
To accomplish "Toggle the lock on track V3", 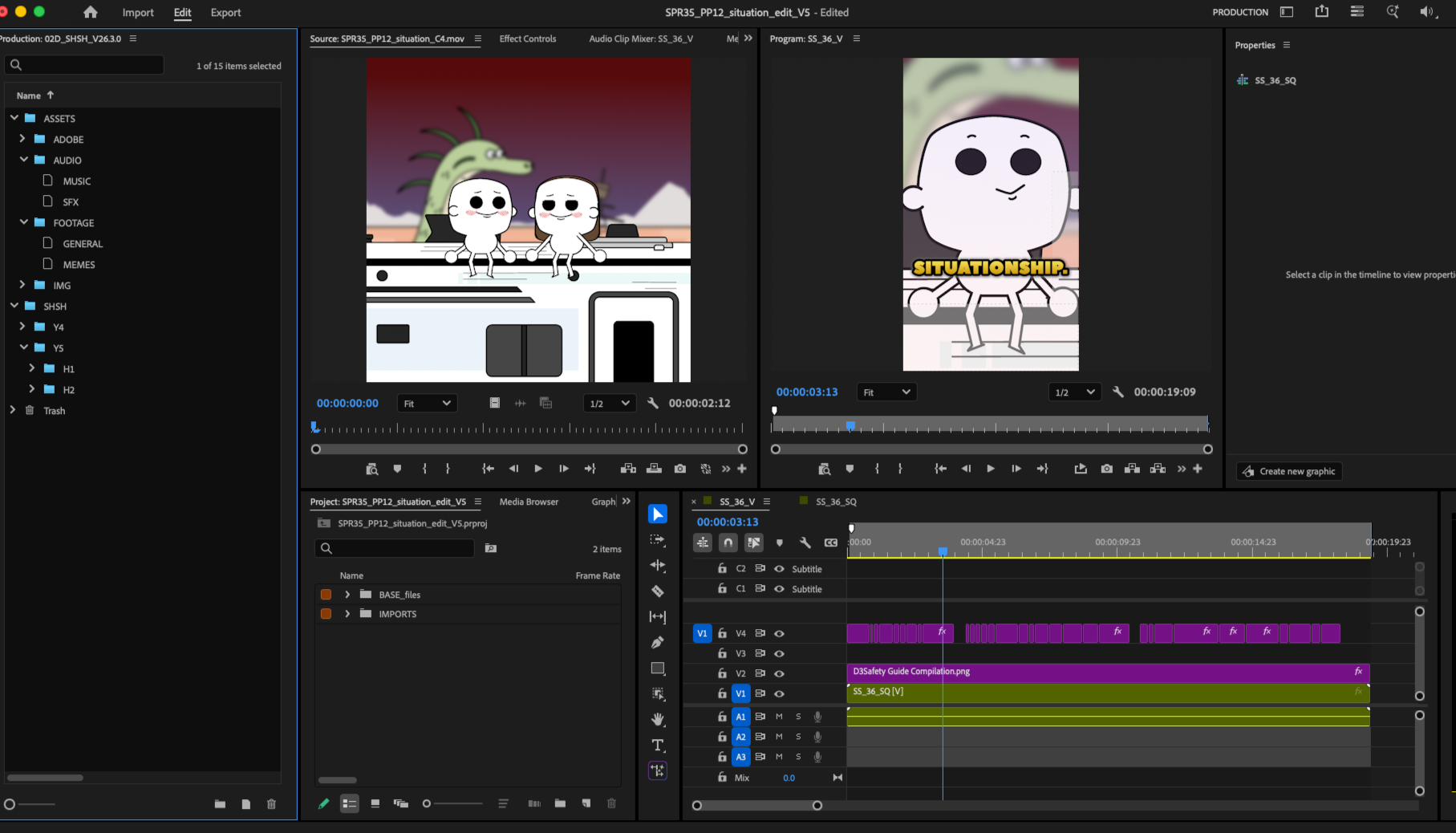I will 722,653.
